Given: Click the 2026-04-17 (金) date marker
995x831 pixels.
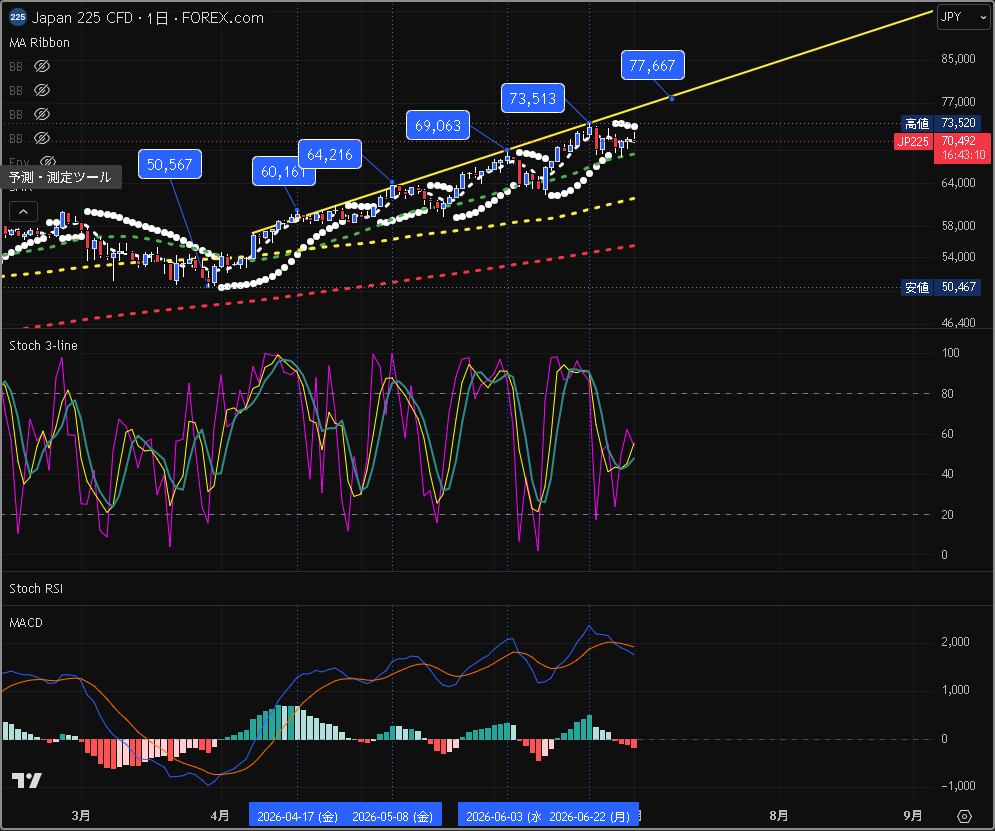Looking at the screenshot, I should (x=298, y=816).
